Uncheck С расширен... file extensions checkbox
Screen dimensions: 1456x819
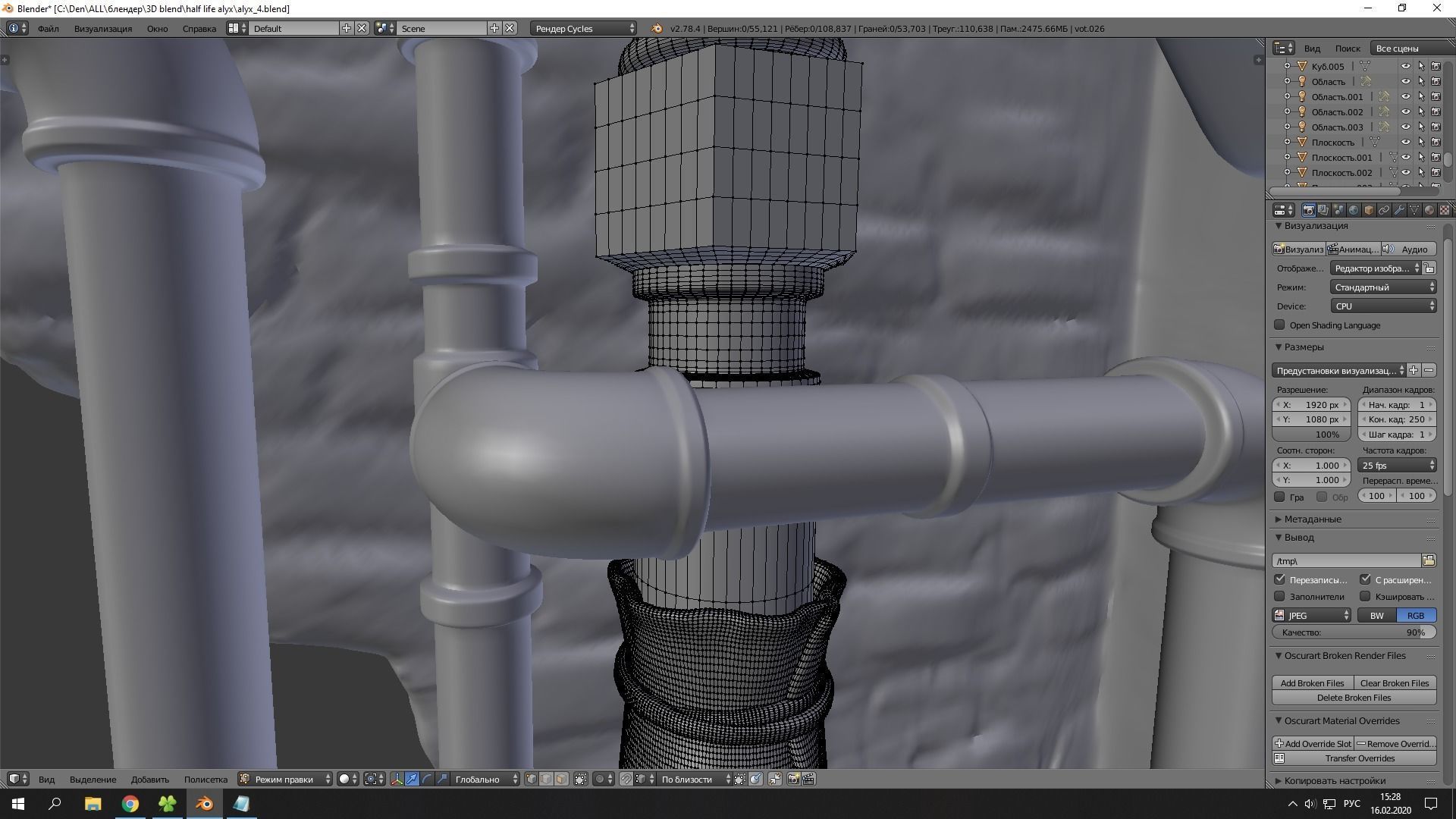coord(1365,579)
